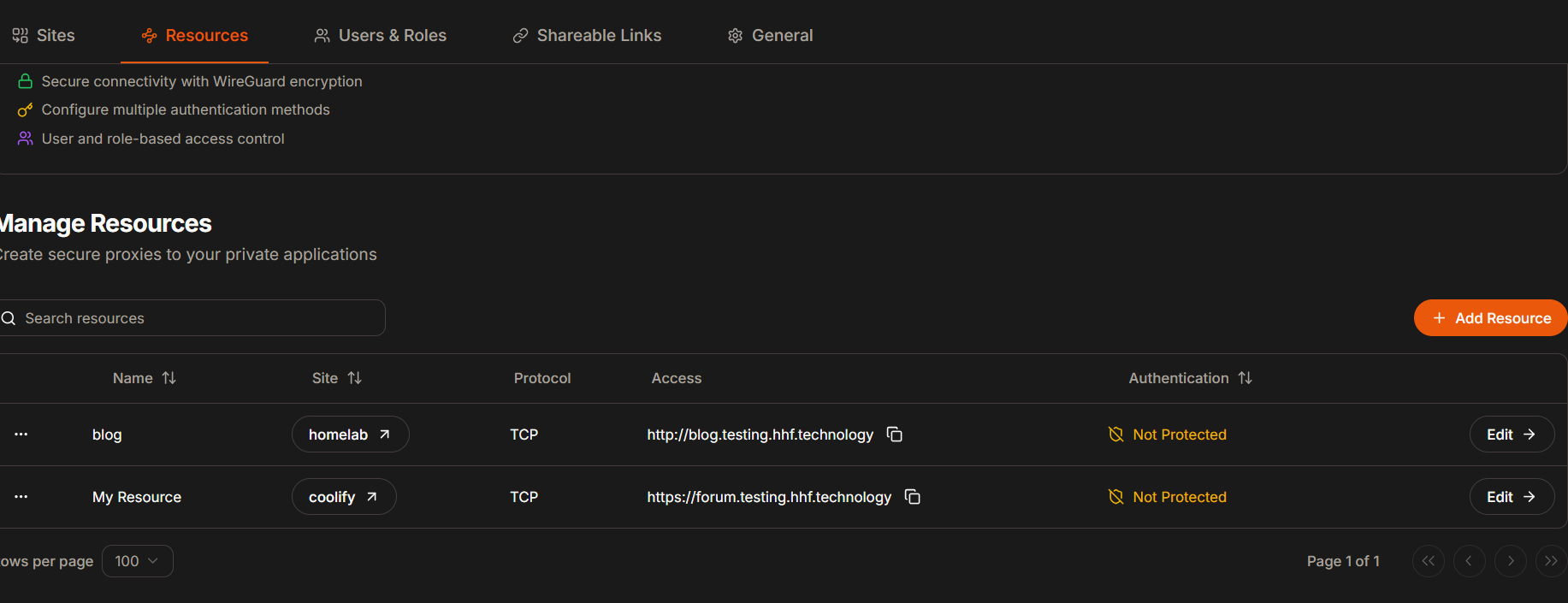Expand the rows per page 100 dropdown
This screenshot has width=1568, height=603.
pyautogui.click(x=138, y=561)
